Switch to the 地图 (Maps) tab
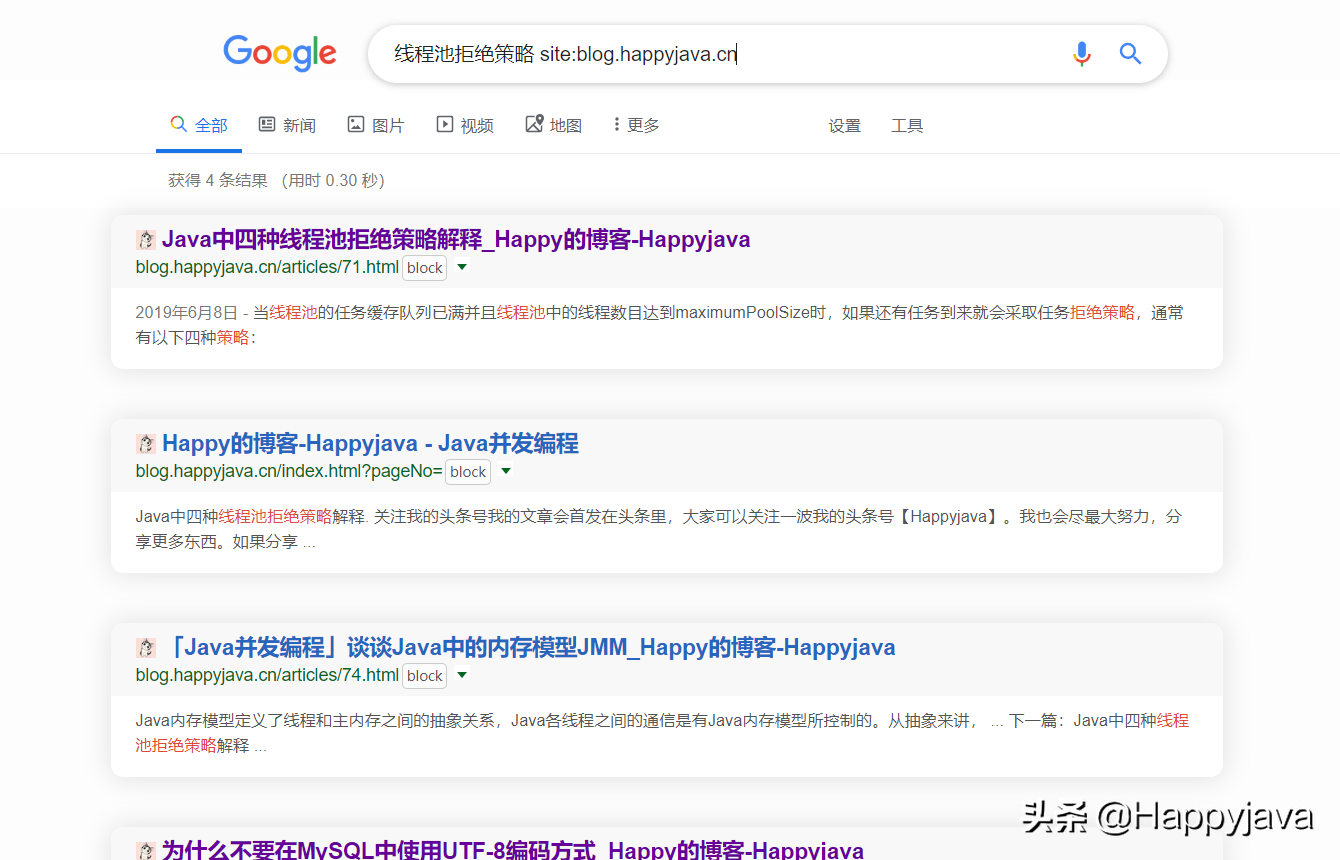This screenshot has height=860, width=1340. [x=553, y=125]
